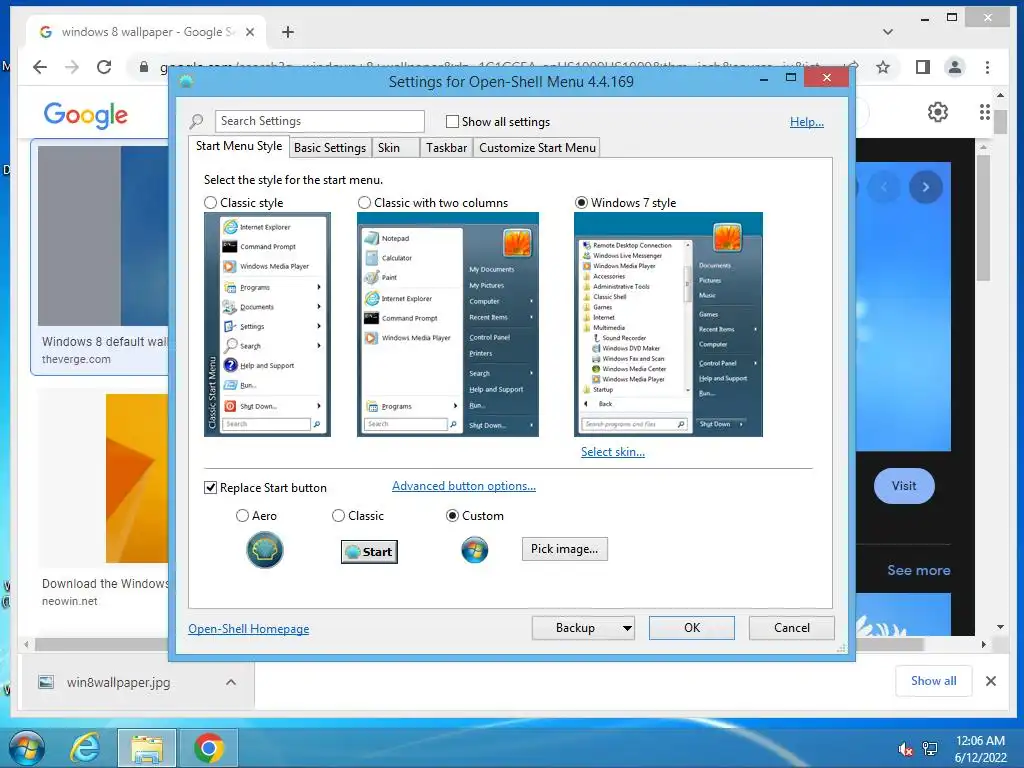Click the win8wallpaper.jpg file icon
Screen dimensions: 1024x768
pos(46,682)
